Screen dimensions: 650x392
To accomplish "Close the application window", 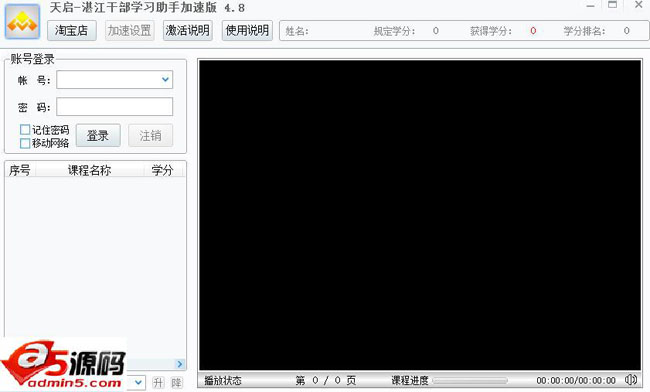I will 639,5.
